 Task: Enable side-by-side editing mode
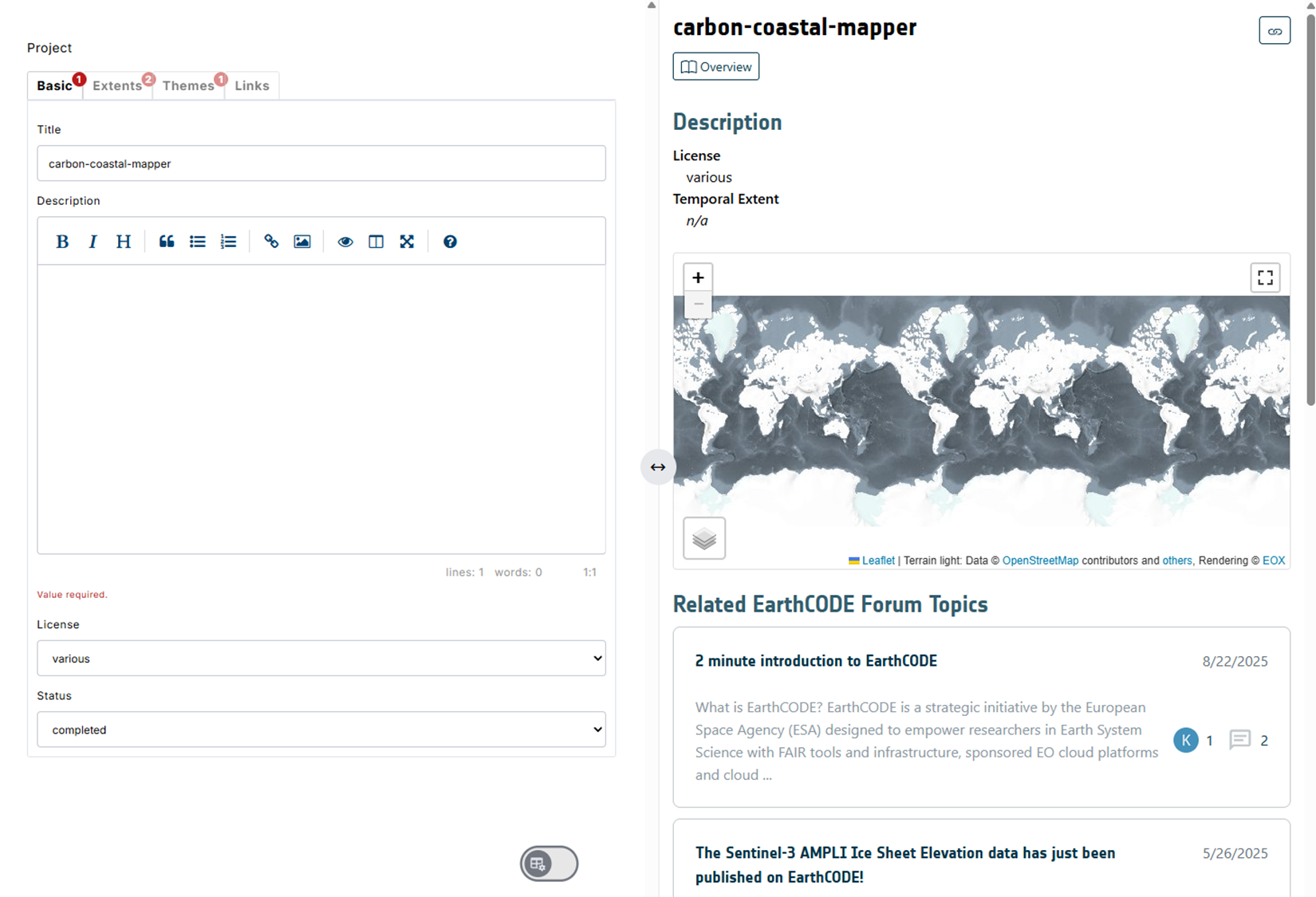[x=376, y=241]
